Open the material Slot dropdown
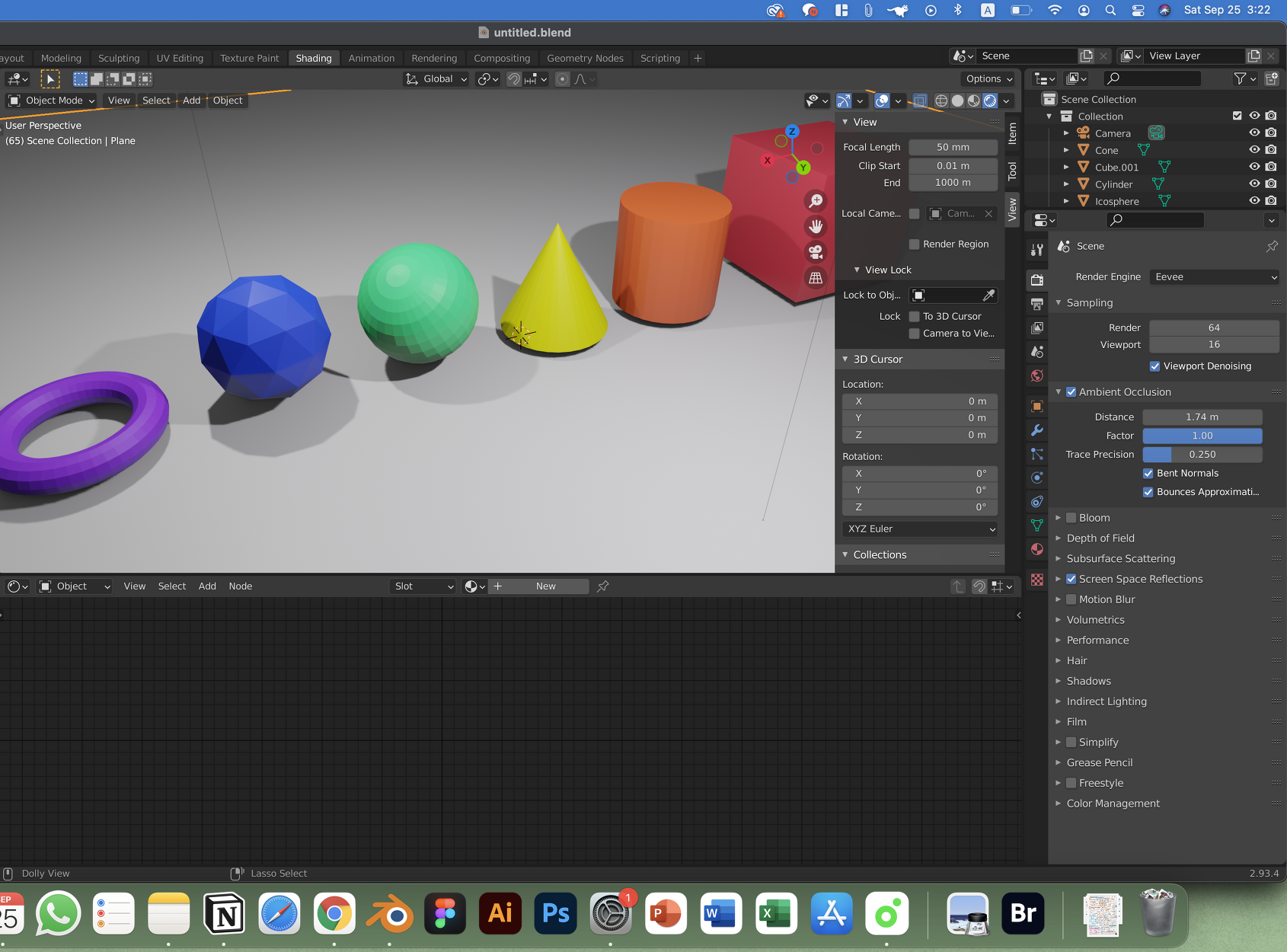Screen dimensions: 1287x952 [423, 586]
